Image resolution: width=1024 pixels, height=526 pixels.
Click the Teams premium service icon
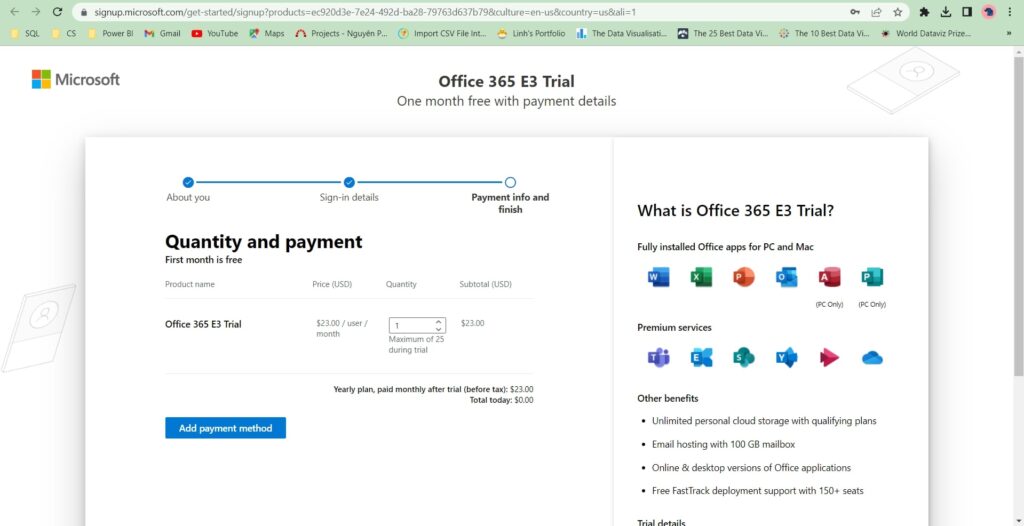pos(659,357)
